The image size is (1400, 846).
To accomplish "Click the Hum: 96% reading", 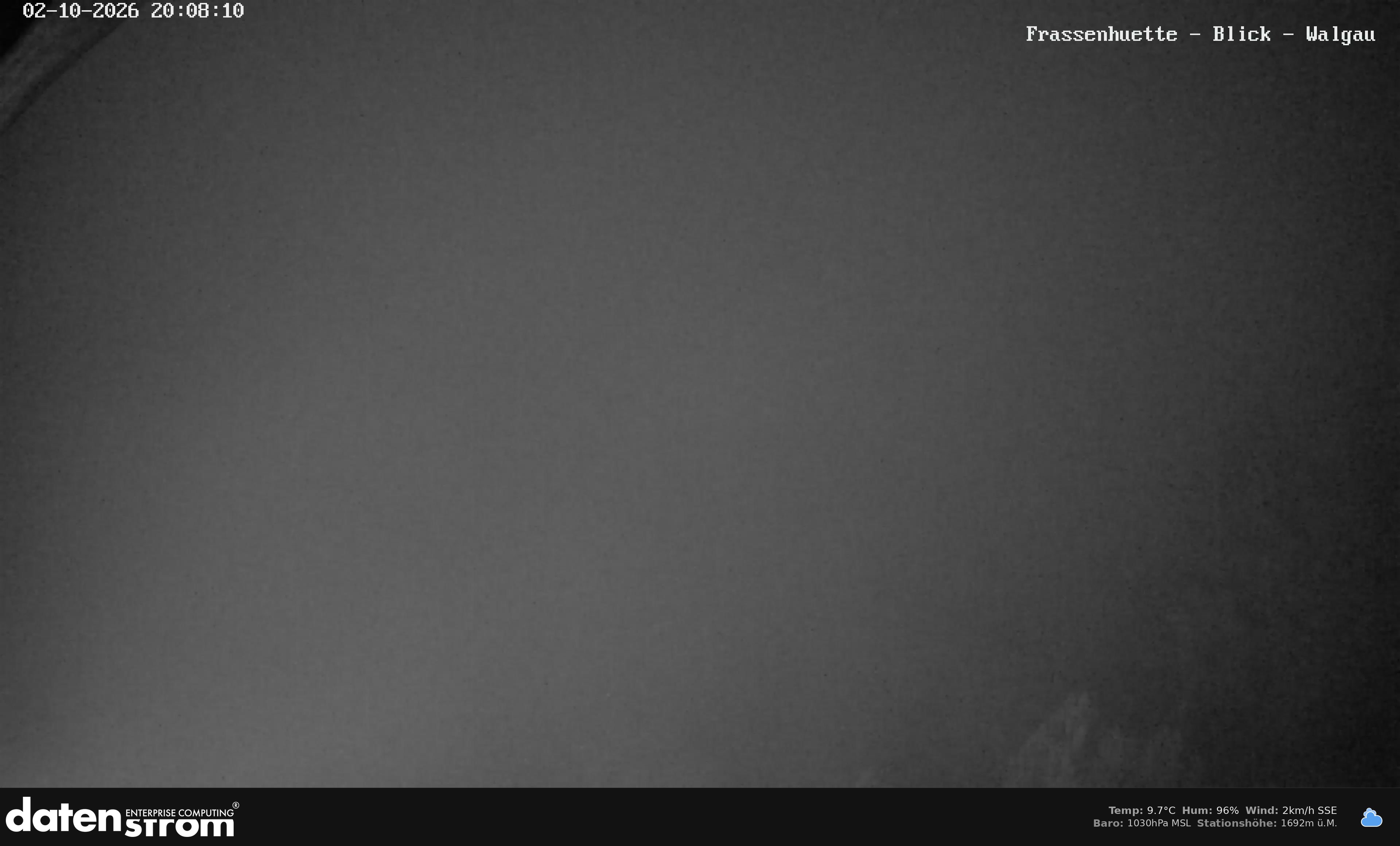I will coord(1210,810).
